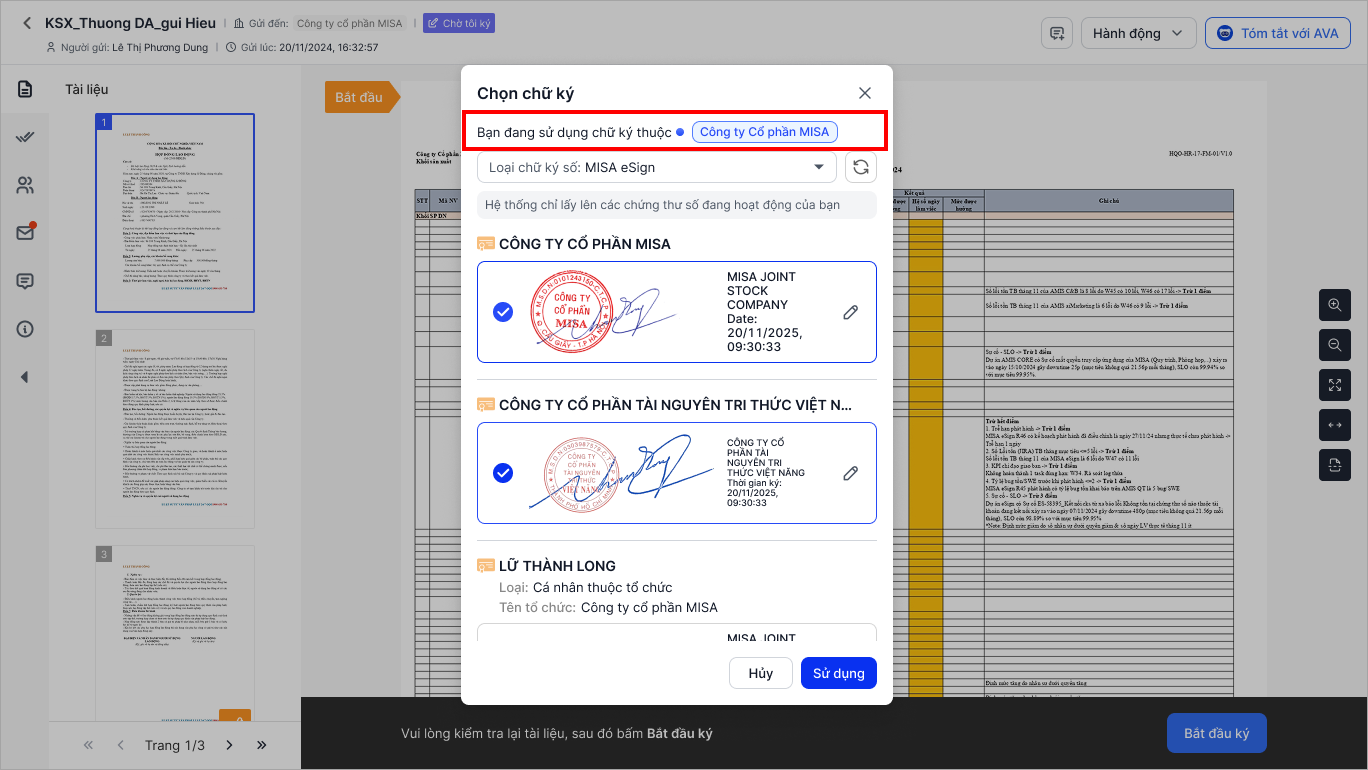1368x770 pixels.
Task: Click the document page tool icon below fit-width
Action: click(x=1335, y=465)
